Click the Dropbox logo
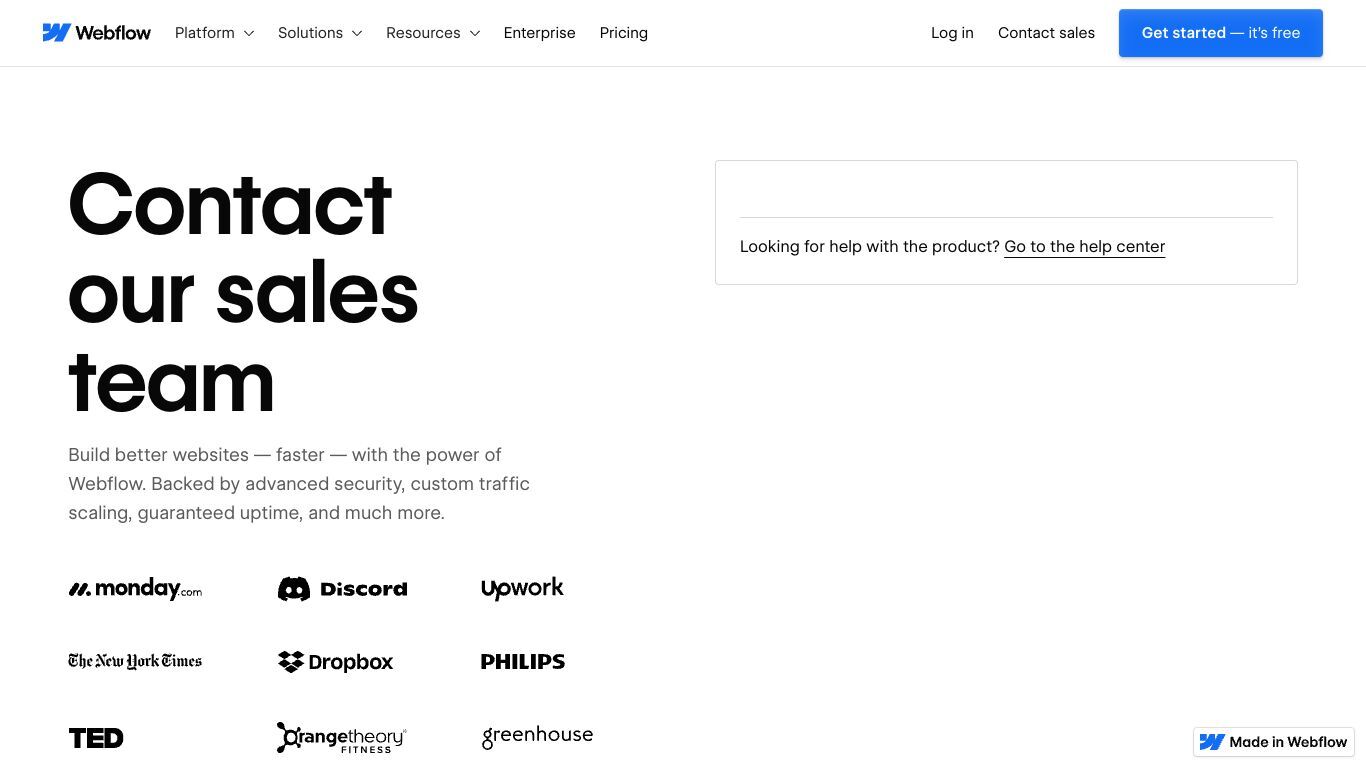 tap(335, 662)
